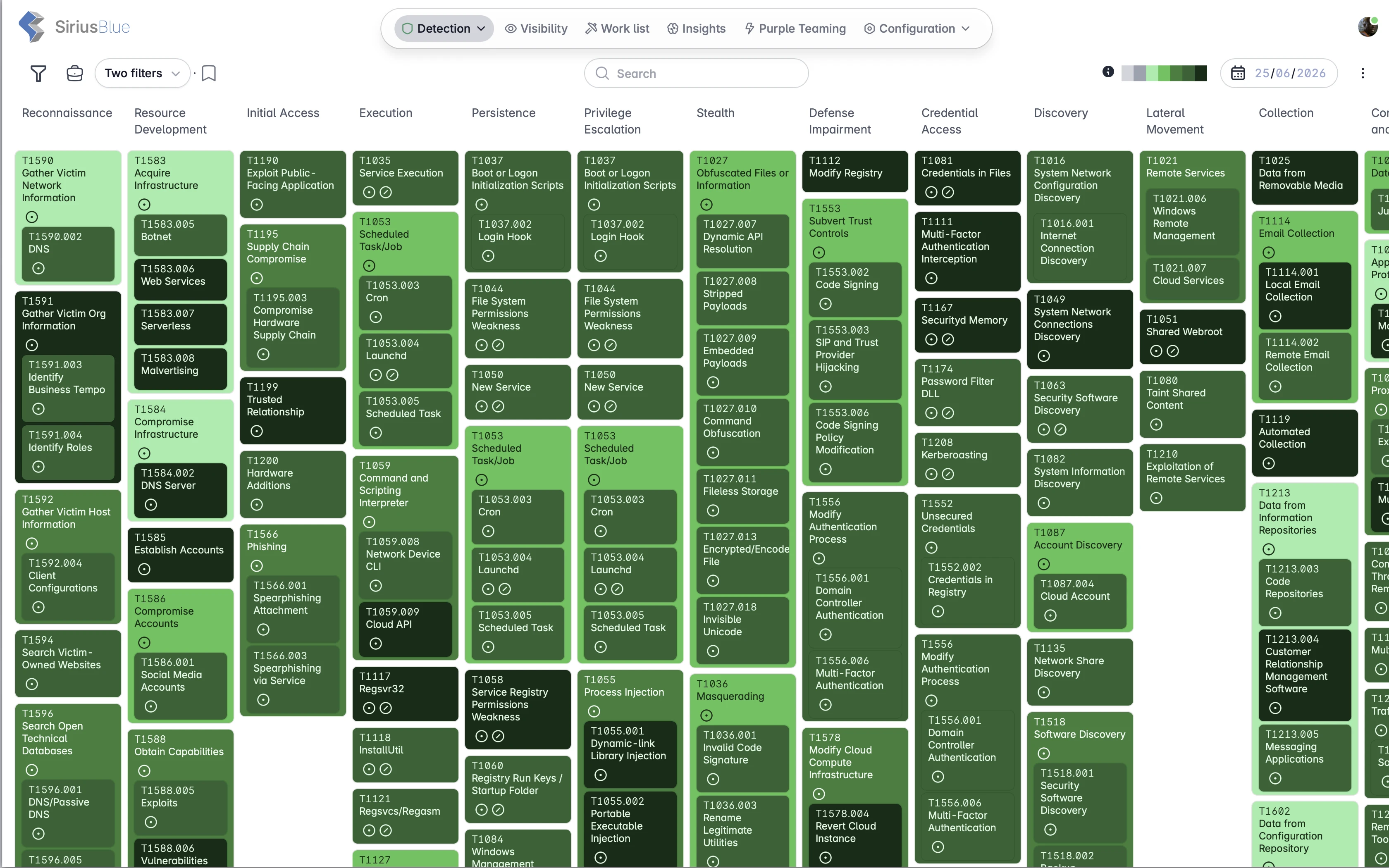Click the bookmark save icon
The image size is (1389, 868).
[209, 74]
